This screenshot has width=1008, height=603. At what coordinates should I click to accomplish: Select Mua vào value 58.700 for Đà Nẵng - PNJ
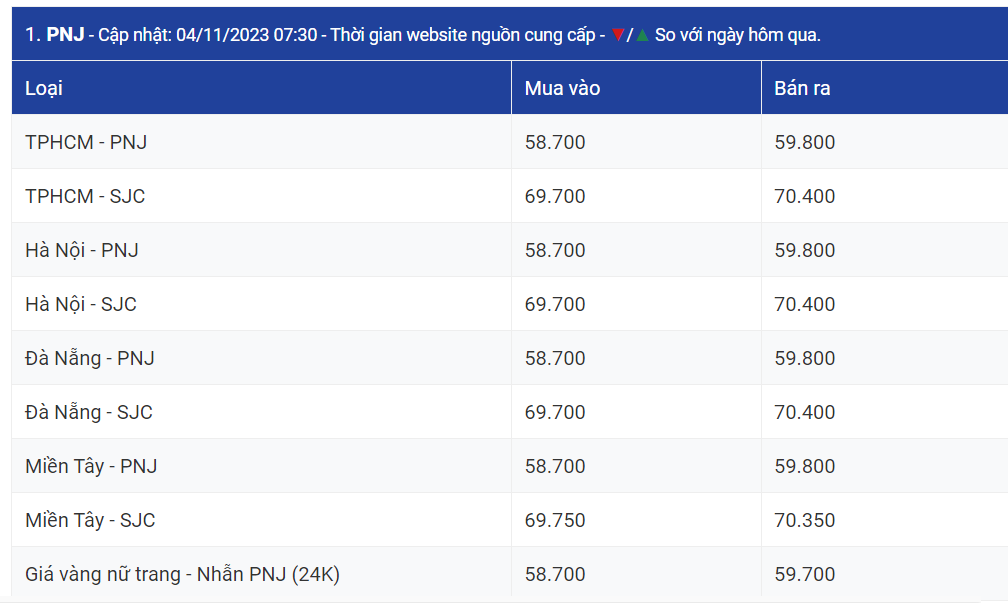tap(555, 358)
